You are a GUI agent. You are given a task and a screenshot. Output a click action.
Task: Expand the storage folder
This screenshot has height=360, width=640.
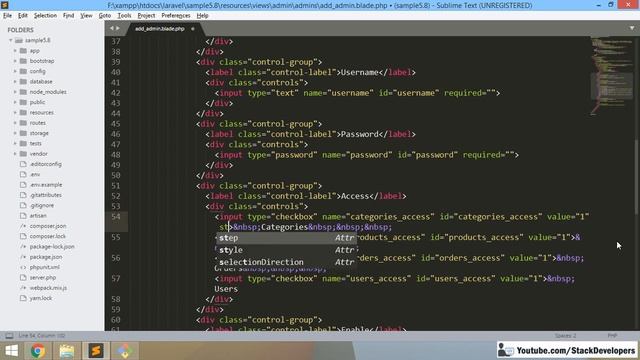15,133
